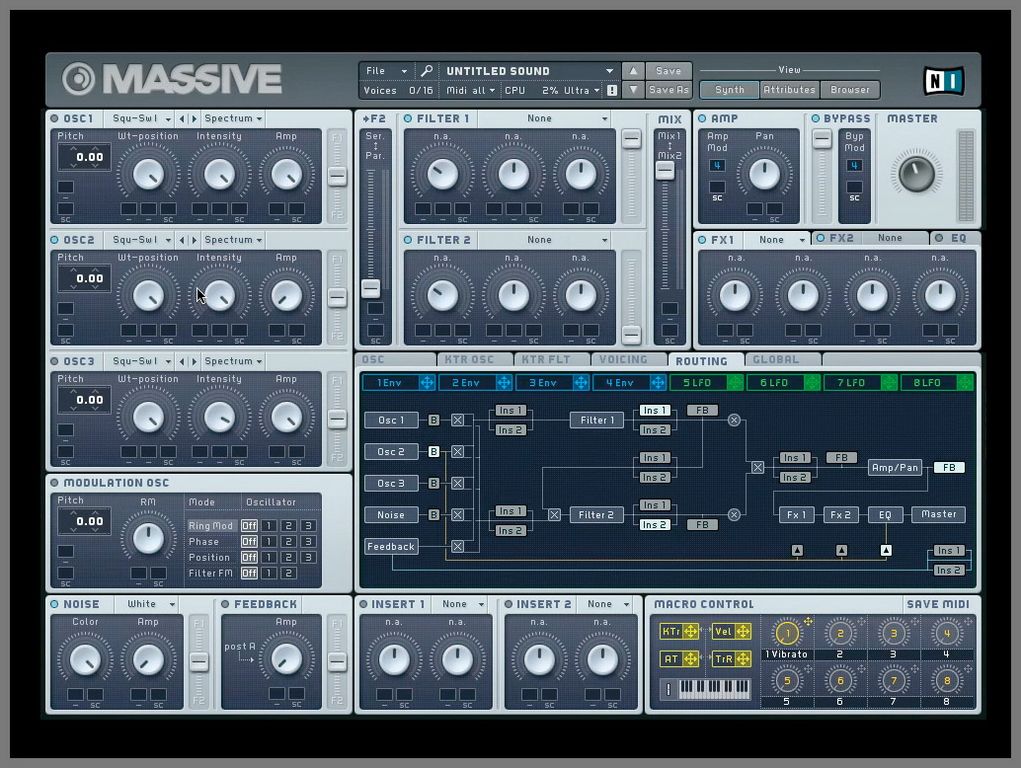
Task: Open OSC1 Squ-SwI wavetable dropdown
Action: [141, 119]
